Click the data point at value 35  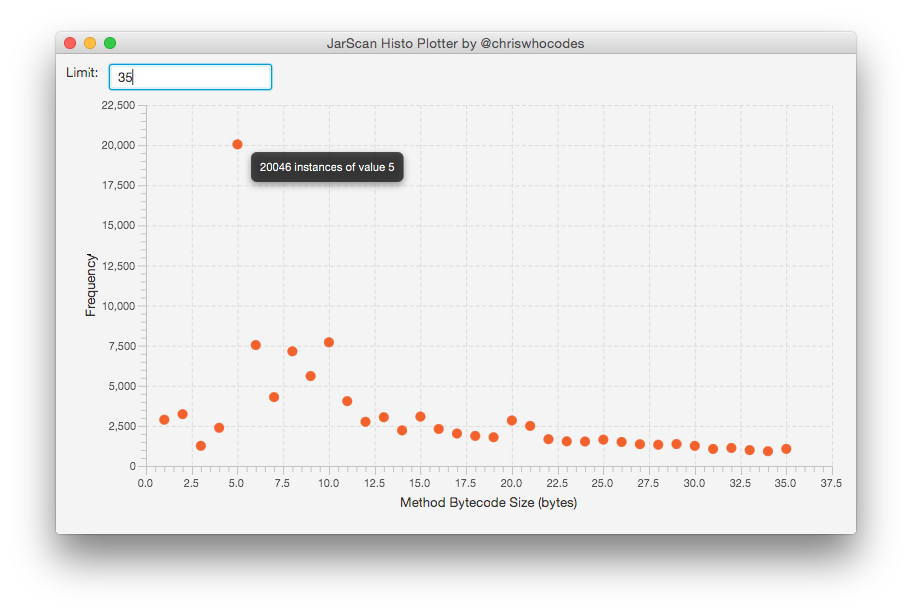786,449
